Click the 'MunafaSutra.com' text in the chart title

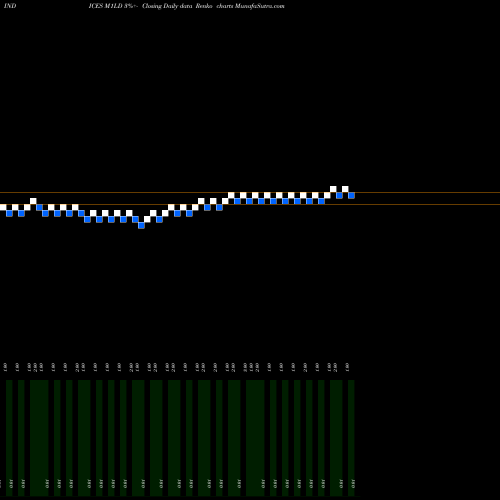[260, 6]
